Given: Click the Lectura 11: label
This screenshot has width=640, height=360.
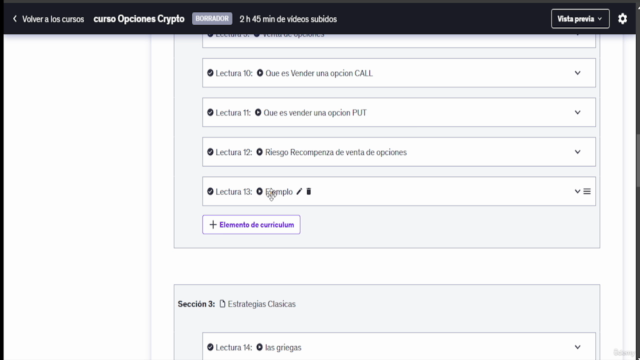Looking at the screenshot, I should [233, 113].
